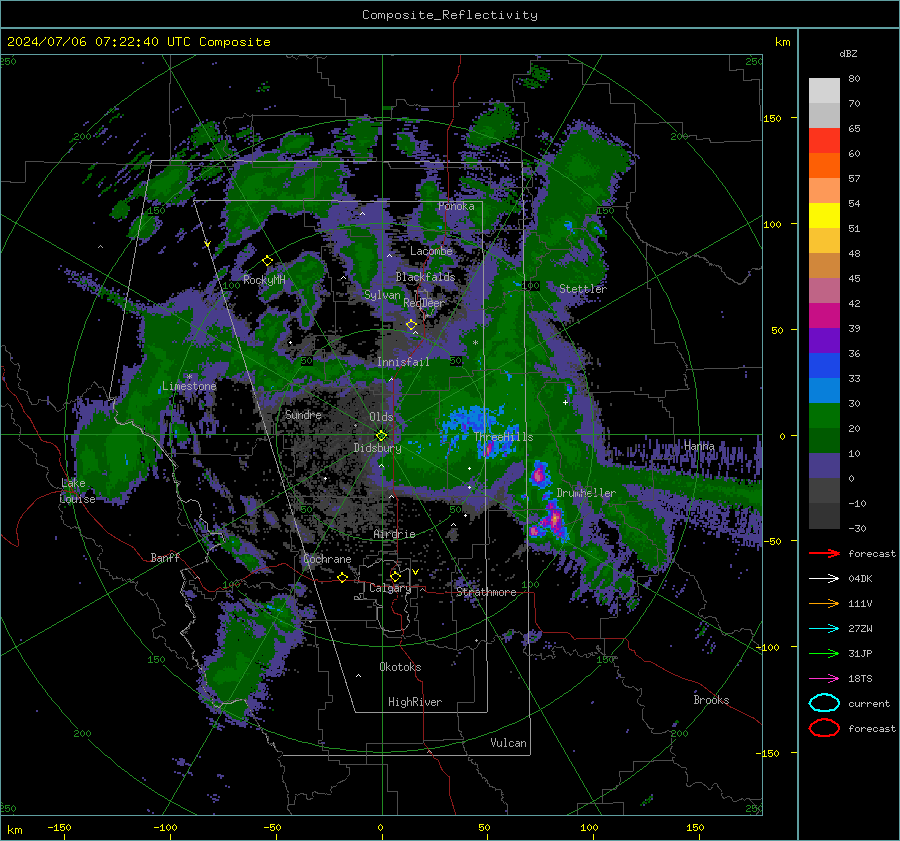Viewport: 900px width, 841px height.
Task: Click the Stettler city label
Action: pyautogui.click(x=583, y=289)
